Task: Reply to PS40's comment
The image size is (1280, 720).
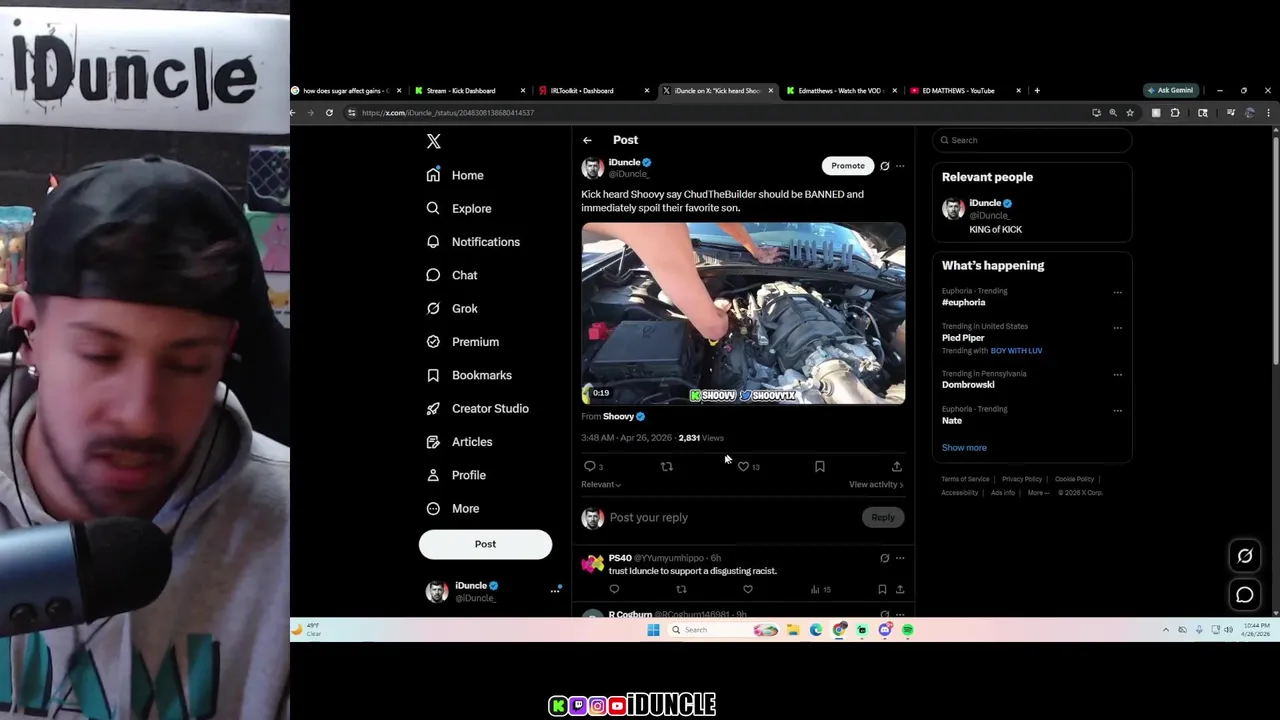Action: (614, 590)
